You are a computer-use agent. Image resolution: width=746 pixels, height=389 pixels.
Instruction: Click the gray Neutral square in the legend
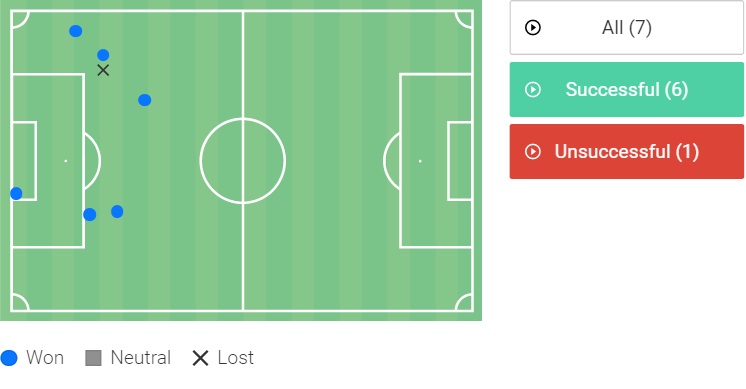click(93, 358)
